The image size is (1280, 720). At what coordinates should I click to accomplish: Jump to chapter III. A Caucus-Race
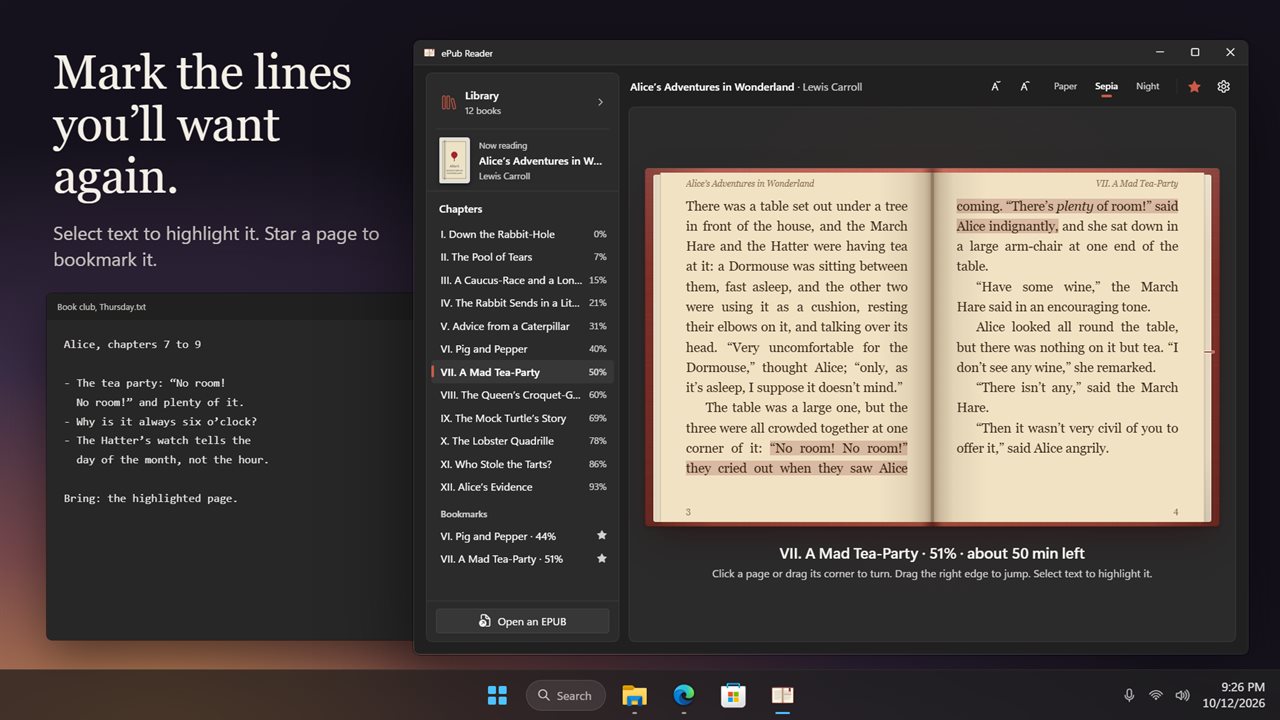tap(523, 280)
